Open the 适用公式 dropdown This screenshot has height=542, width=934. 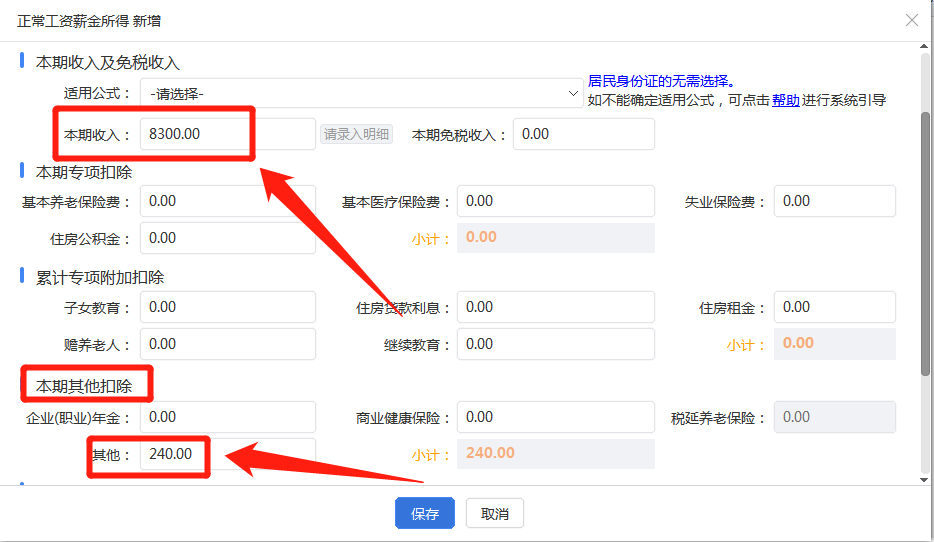click(362, 94)
